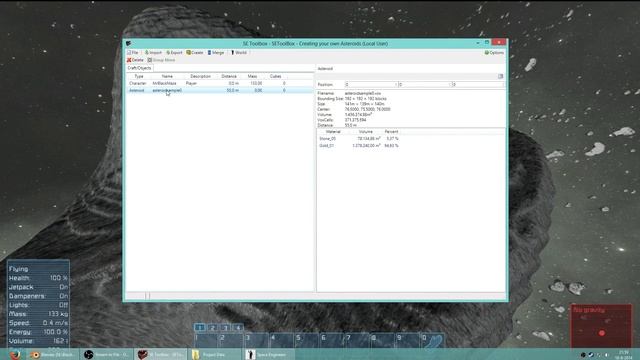
Task: Select game hotbar slot 2
Action: 231,341
